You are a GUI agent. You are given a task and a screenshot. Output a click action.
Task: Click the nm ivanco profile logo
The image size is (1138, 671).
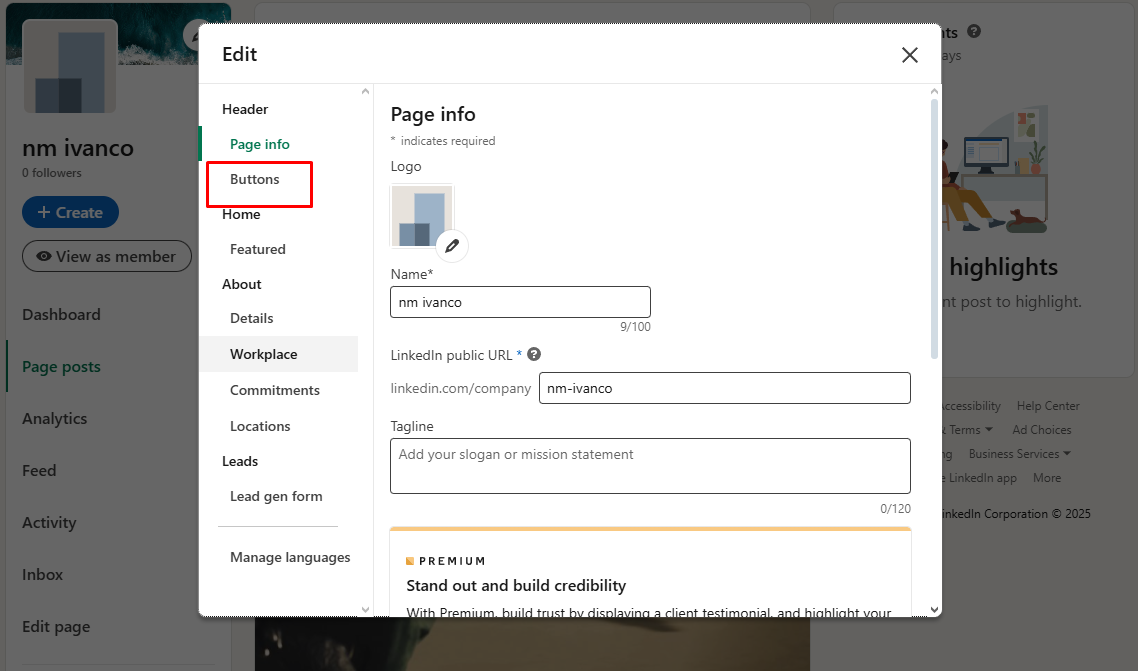(70, 66)
